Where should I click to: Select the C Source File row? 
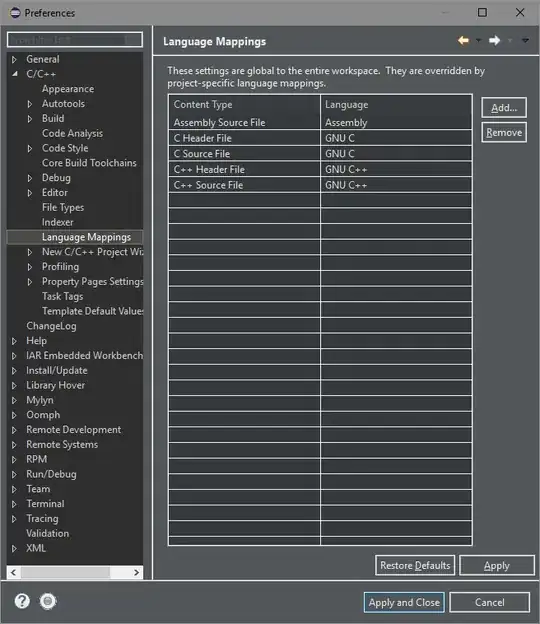point(320,154)
